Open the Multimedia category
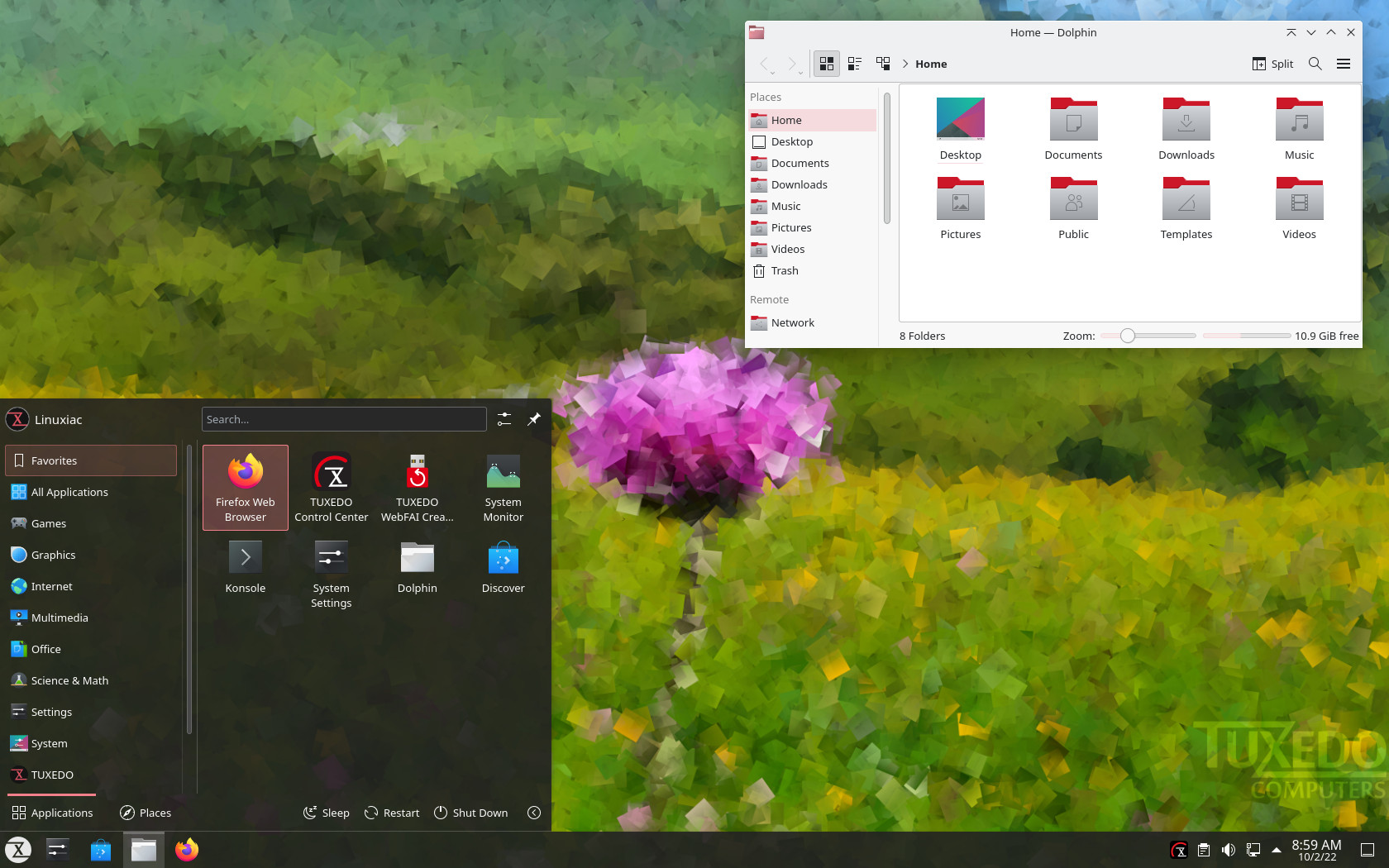The height and width of the screenshot is (868, 1389). click(x=91, y=618)
